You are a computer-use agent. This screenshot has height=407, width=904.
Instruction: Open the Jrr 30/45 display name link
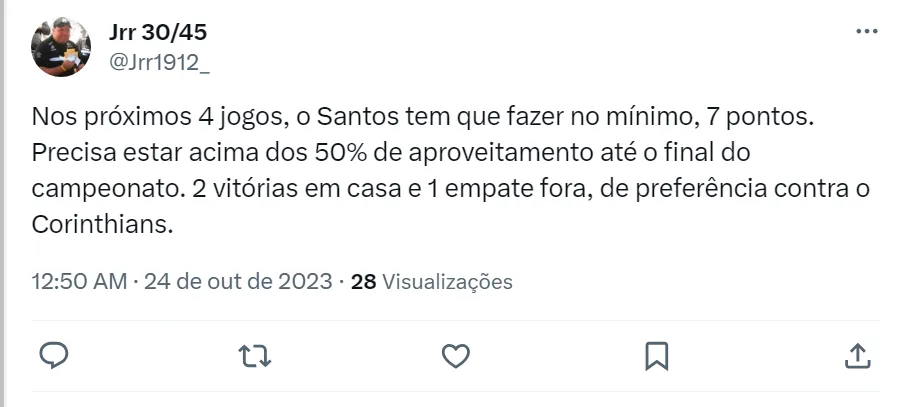pos(157,32)
